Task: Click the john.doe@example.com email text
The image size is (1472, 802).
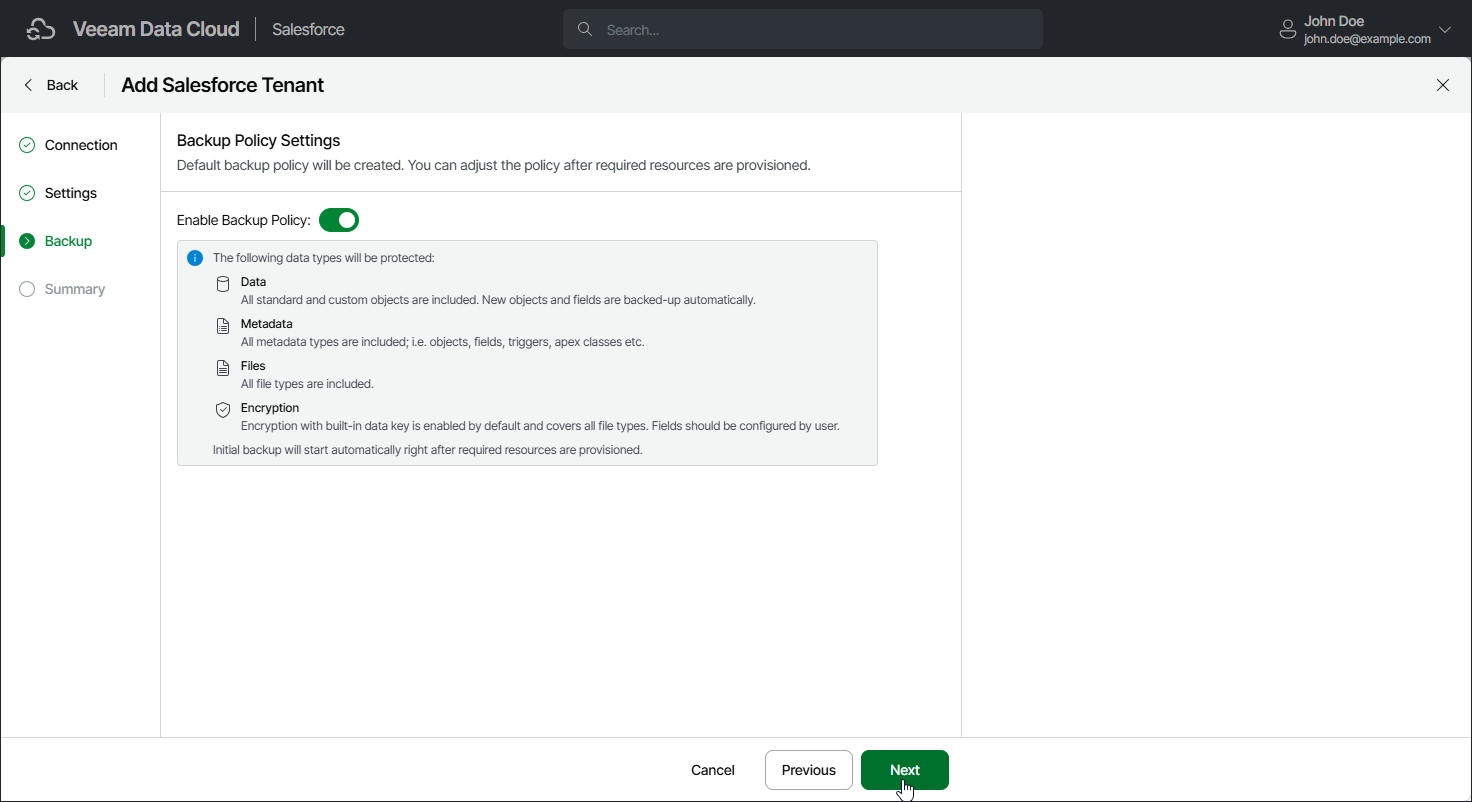Action: 1367,39
